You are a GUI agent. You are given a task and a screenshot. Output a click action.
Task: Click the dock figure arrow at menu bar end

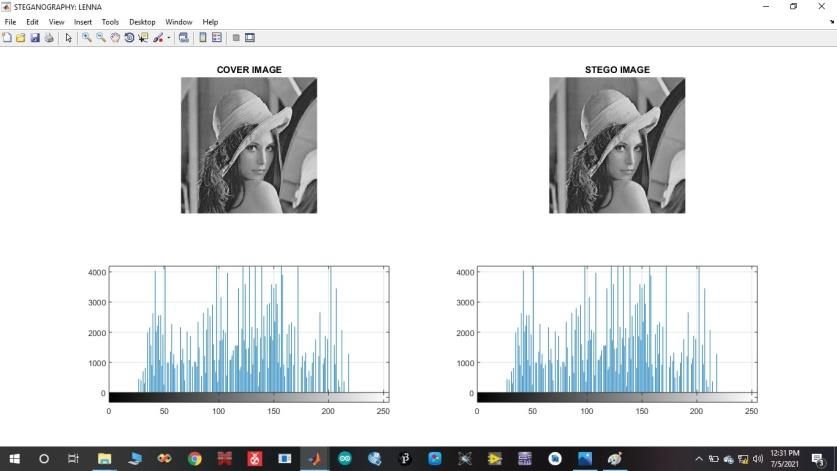click(x=832, y=22)
